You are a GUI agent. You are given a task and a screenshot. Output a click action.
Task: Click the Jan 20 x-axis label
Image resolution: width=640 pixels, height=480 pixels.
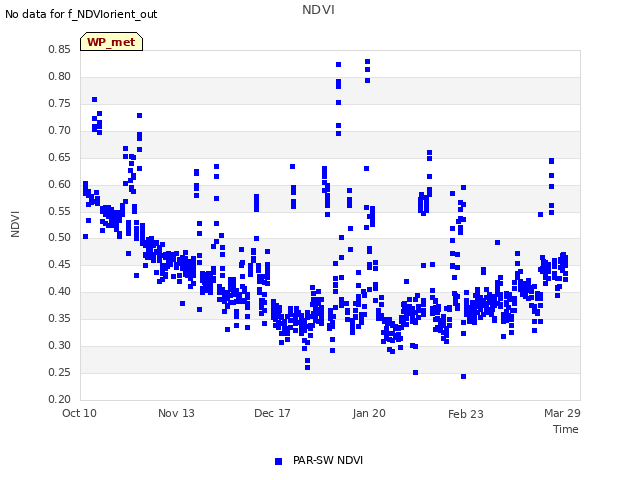click(369, 413)
